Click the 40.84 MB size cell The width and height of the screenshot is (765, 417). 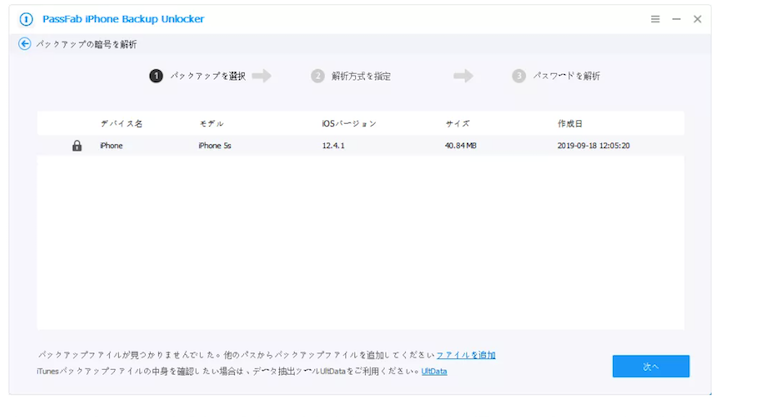coord(461,145)
